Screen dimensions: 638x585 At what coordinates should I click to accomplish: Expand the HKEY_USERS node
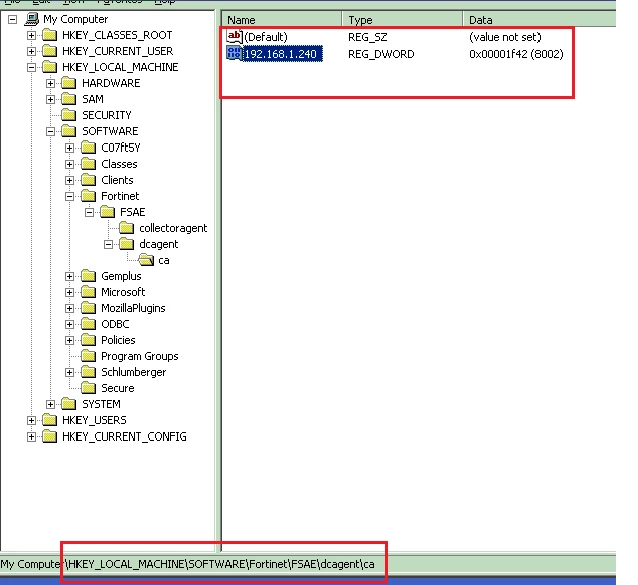[x=31, y=420]
